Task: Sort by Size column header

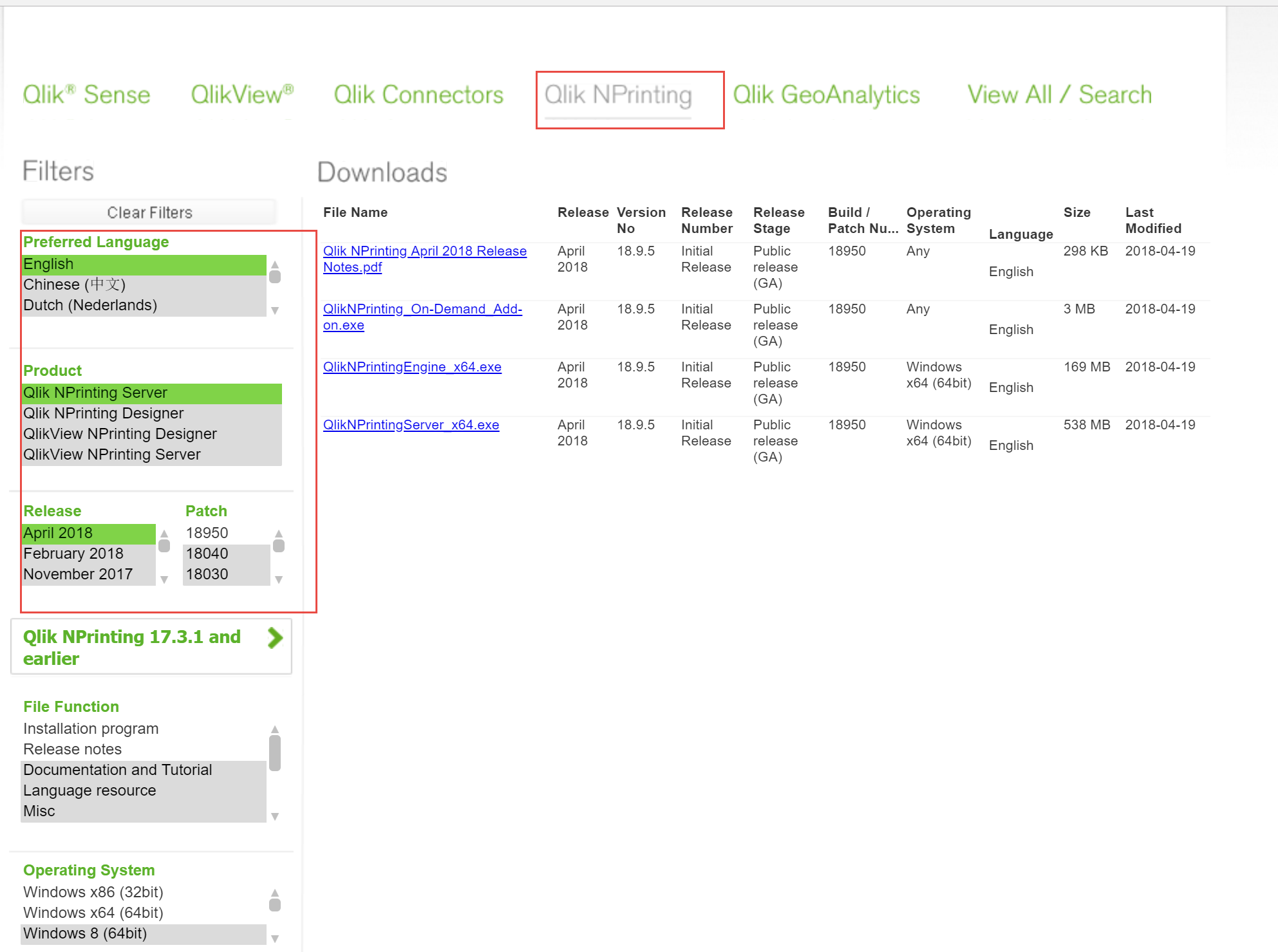Action: coord(1077,212)
